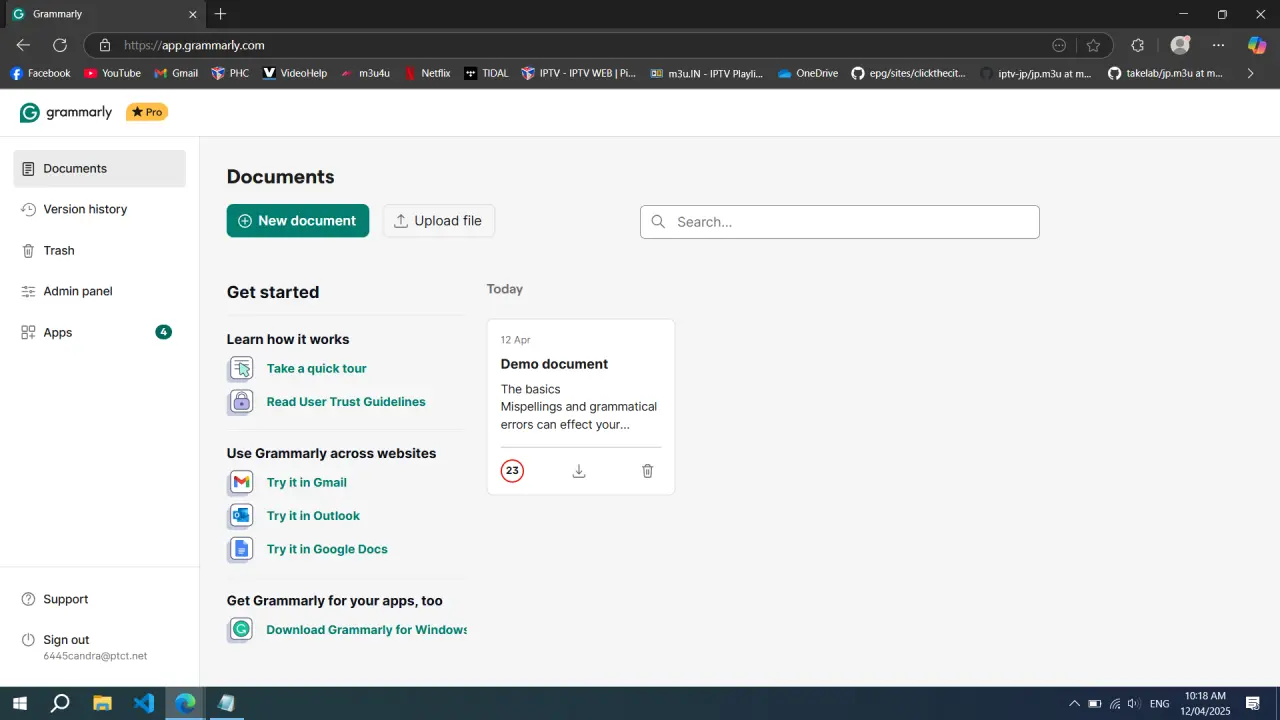
Task: Open the VideoHelp bookmark
Action: pos(295,73)
